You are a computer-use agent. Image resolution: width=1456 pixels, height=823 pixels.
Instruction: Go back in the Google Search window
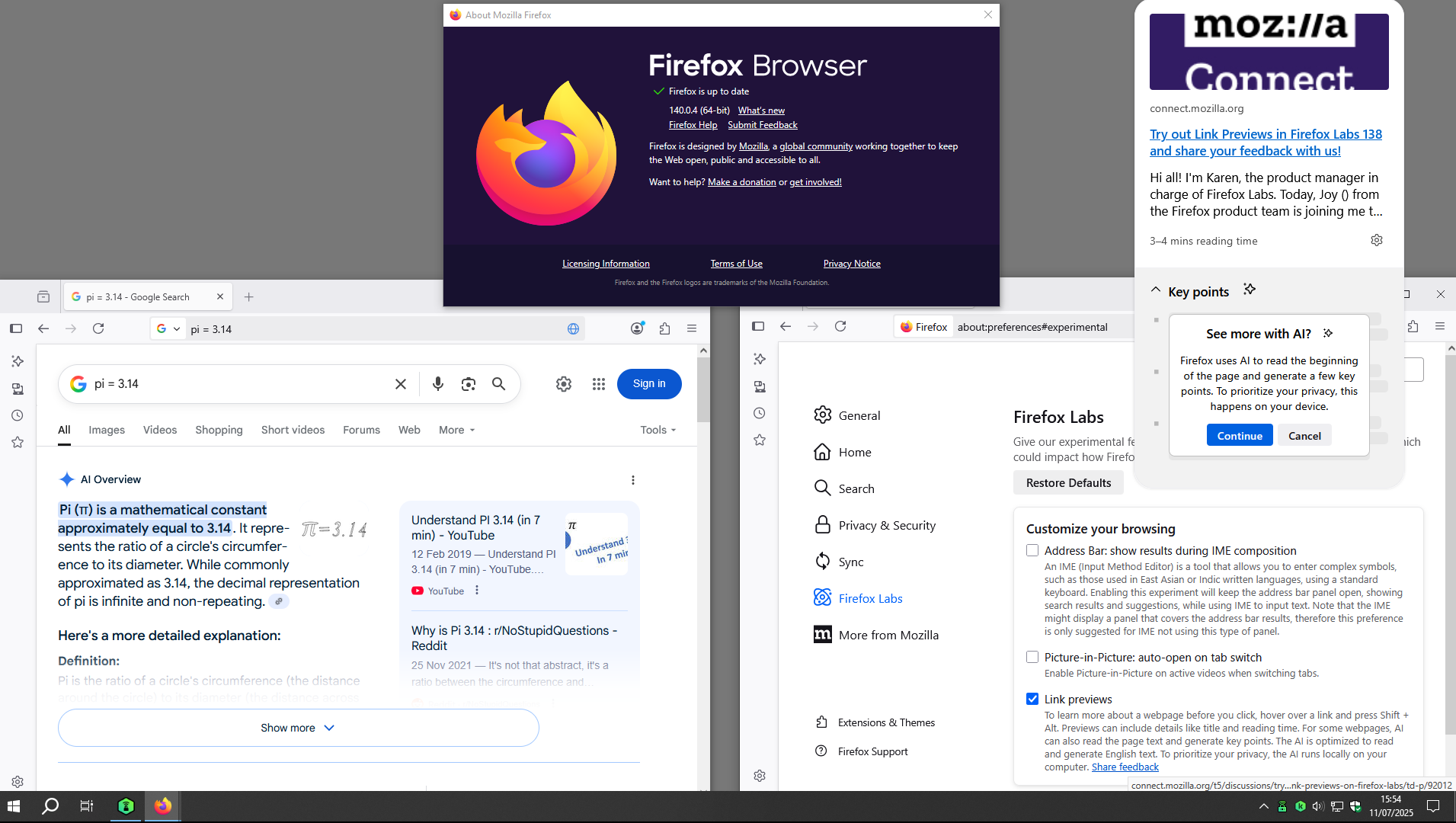(x=43, y=328)
